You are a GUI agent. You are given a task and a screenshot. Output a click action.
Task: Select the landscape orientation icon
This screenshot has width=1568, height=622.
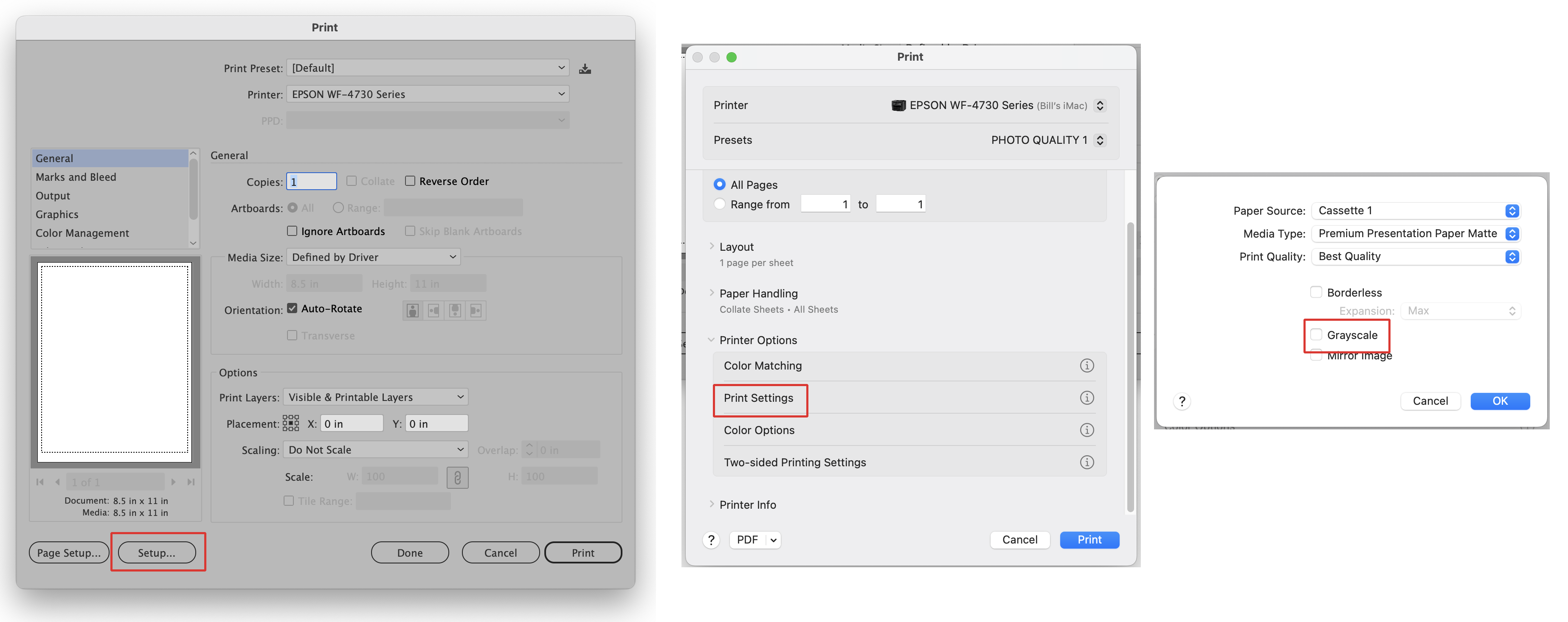tap(434, 310)
